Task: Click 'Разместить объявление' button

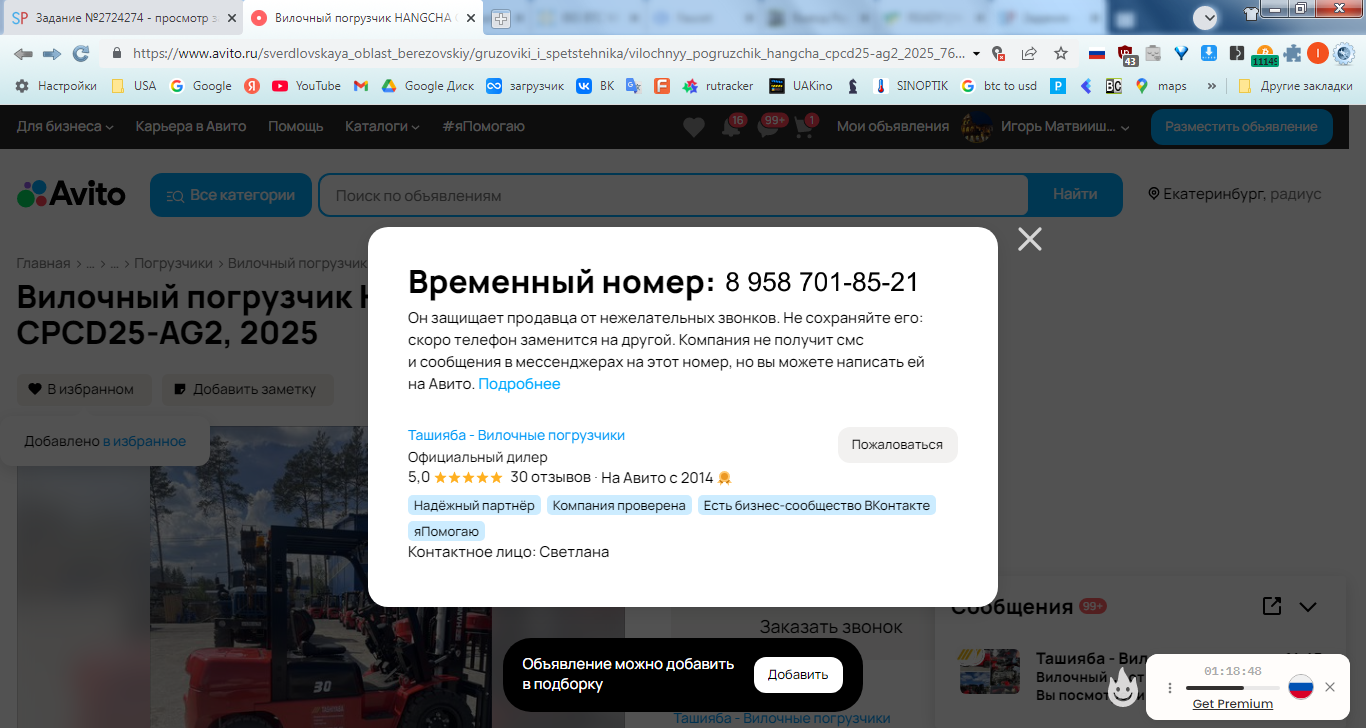Action: pos(1241,127)
